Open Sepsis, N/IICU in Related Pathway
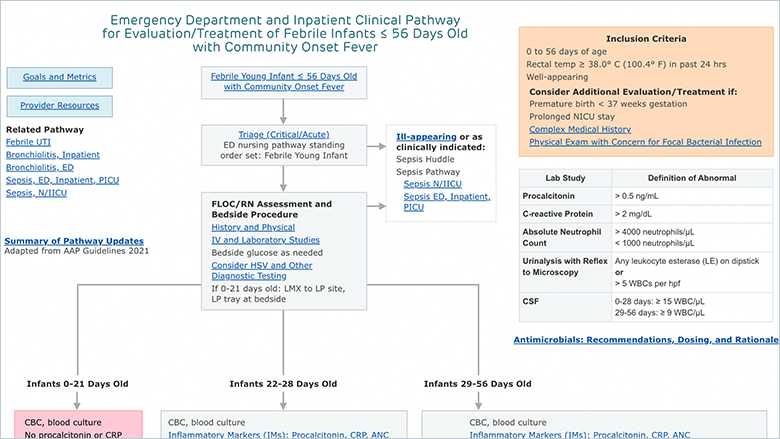The height and width of the screenshot is (439, 780). tap(36, 193)
